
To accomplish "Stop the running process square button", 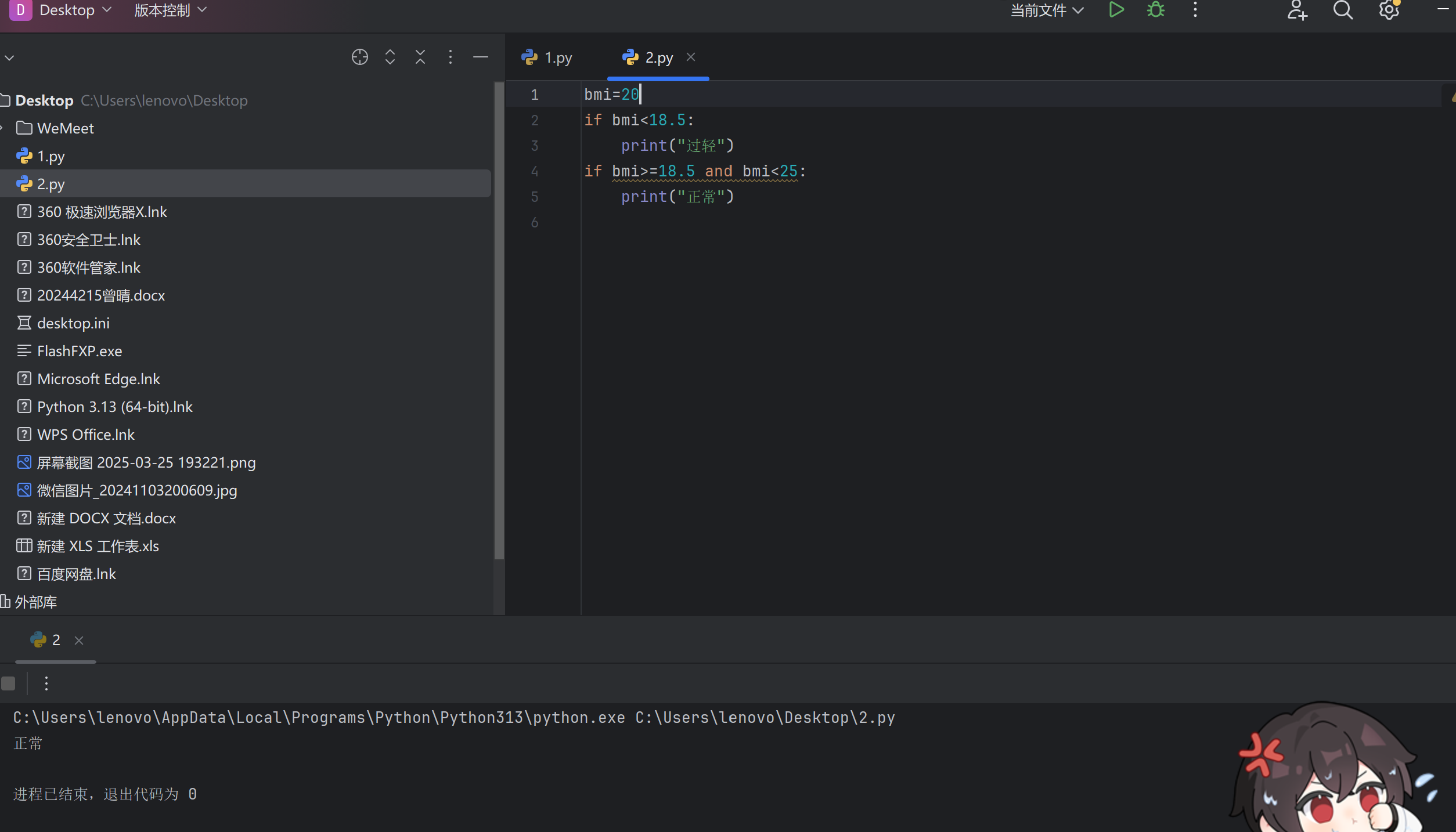I will click(x=8, y=683).
